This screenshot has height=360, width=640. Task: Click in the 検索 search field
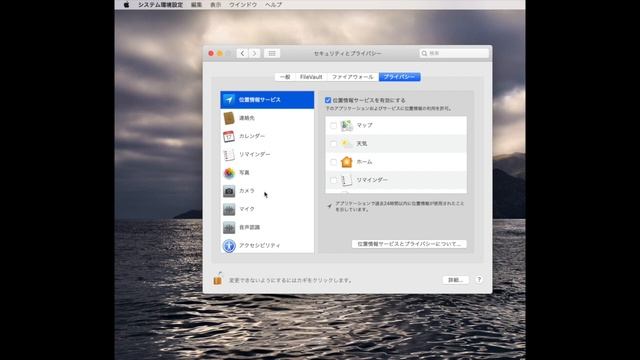tap(454, 53)
